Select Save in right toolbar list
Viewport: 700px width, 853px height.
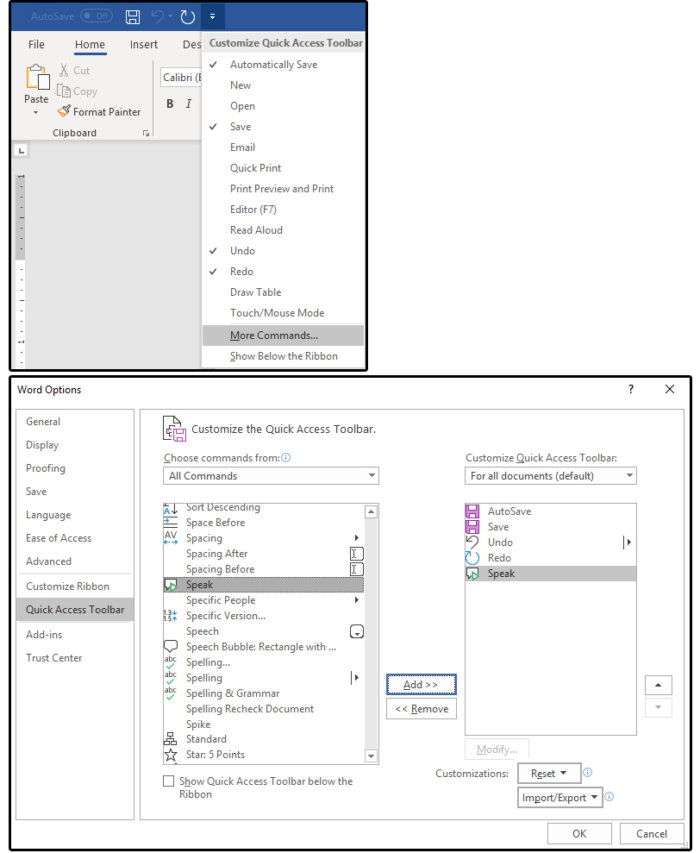click(550, 527)
